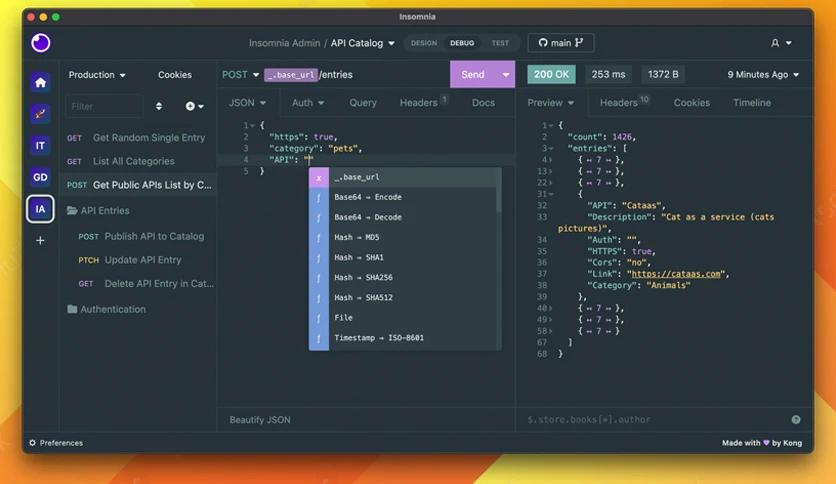
Task: Open the Production environment dropdown
Action: [x=97, y=75]
